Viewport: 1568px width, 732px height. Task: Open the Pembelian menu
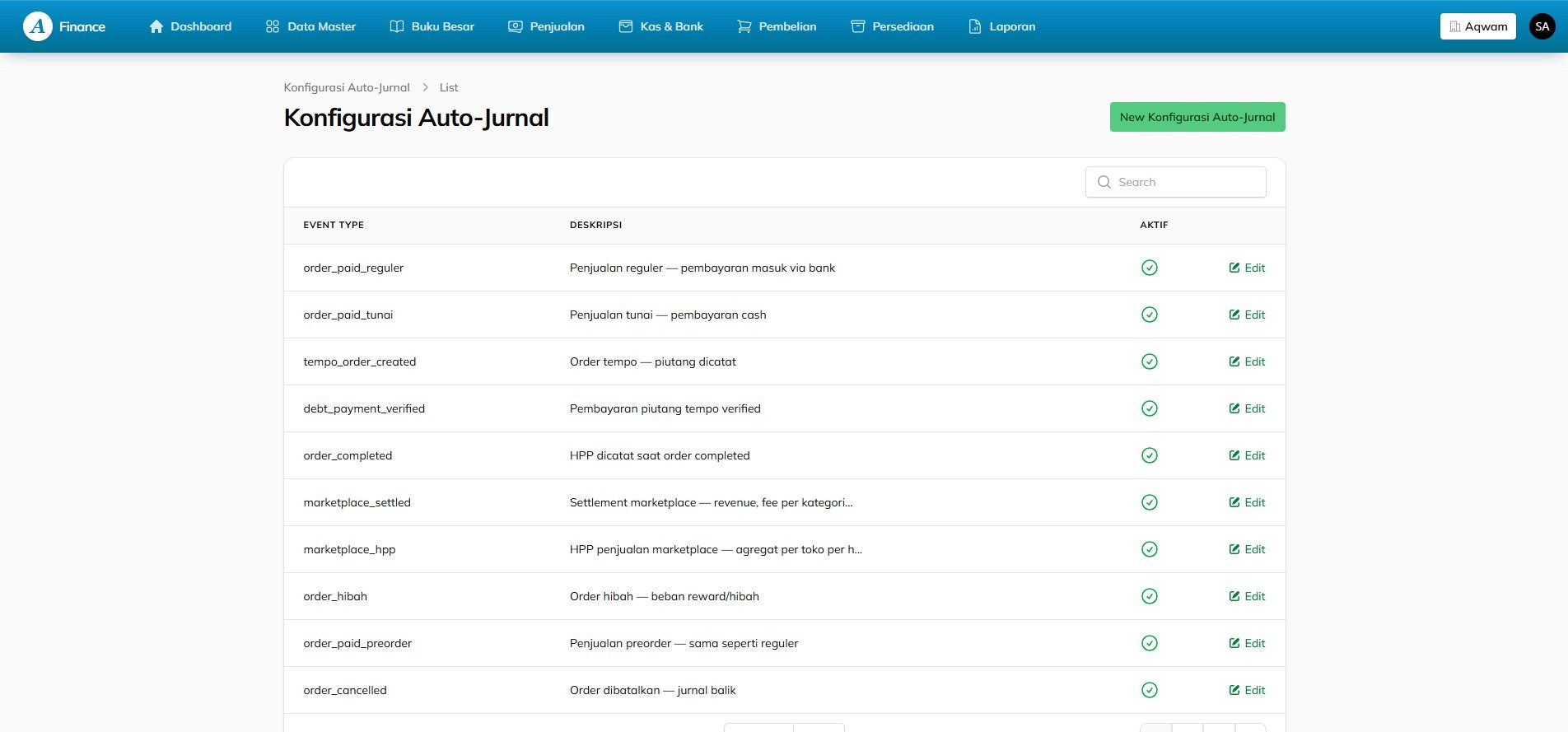coord(777,26)
